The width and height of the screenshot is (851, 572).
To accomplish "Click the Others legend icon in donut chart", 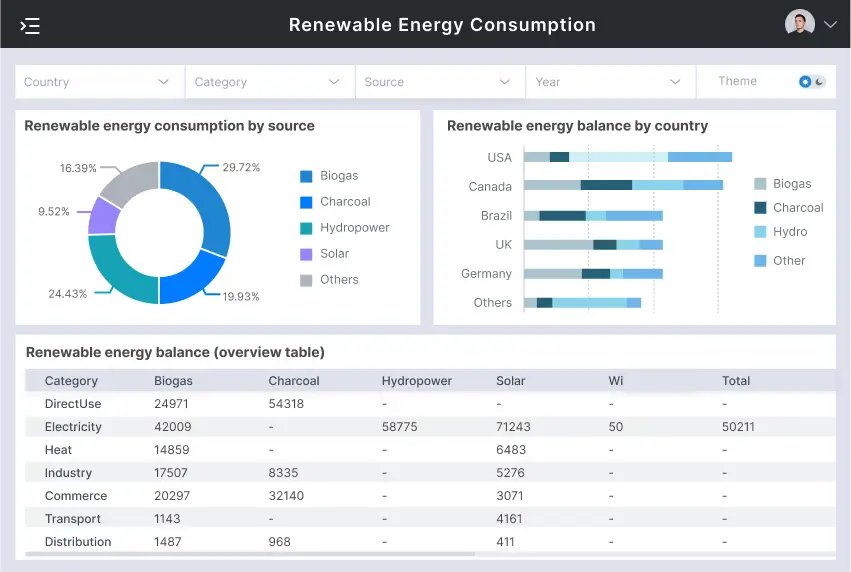I will pyautogui.click(x=306, y=280).
